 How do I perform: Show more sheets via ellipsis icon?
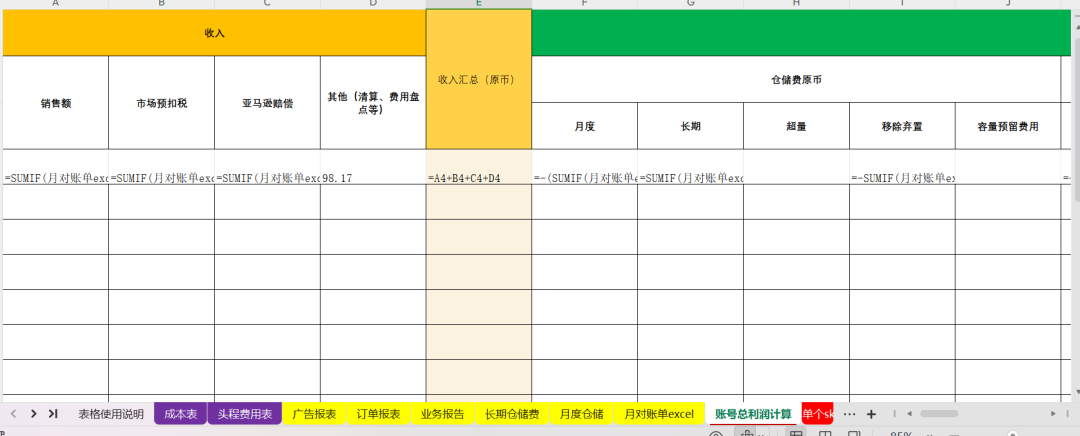849,414
